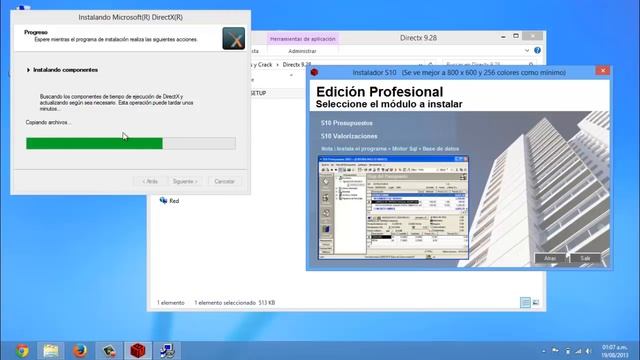
Task: Click '1 elemento seleccionado 513 KB' status text
Action: [x=235, y=303]
